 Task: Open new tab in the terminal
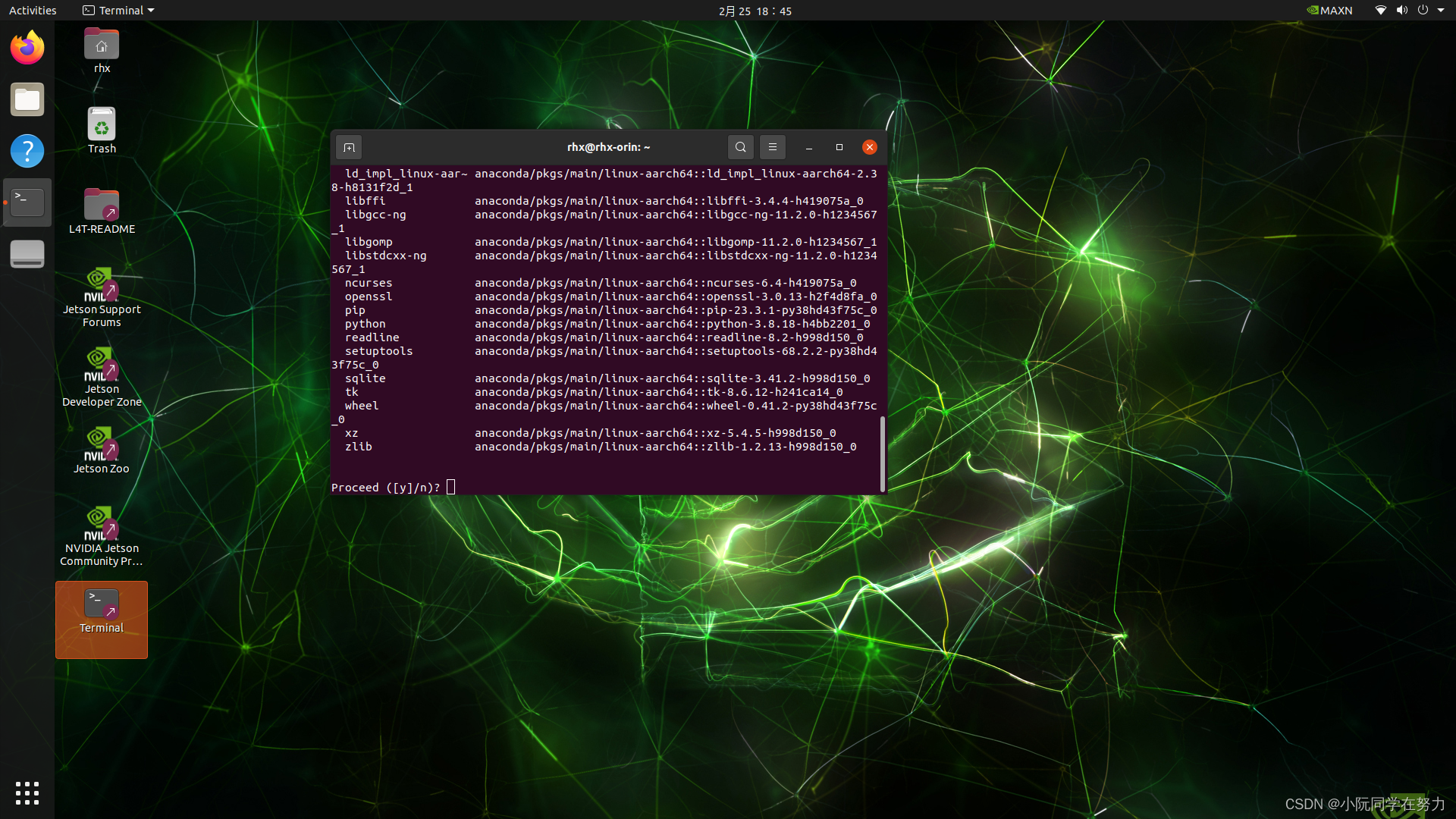coord(349,147)
